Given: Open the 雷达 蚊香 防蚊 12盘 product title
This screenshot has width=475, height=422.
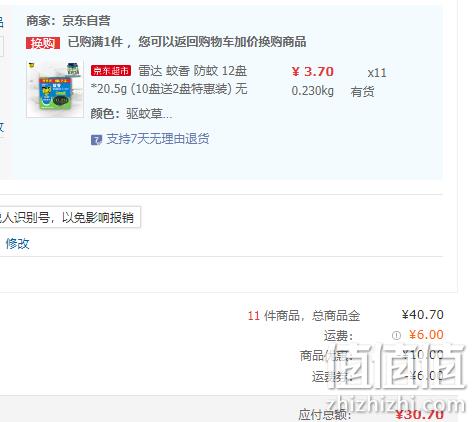Looking at the screenshot, I should point(169,80).
